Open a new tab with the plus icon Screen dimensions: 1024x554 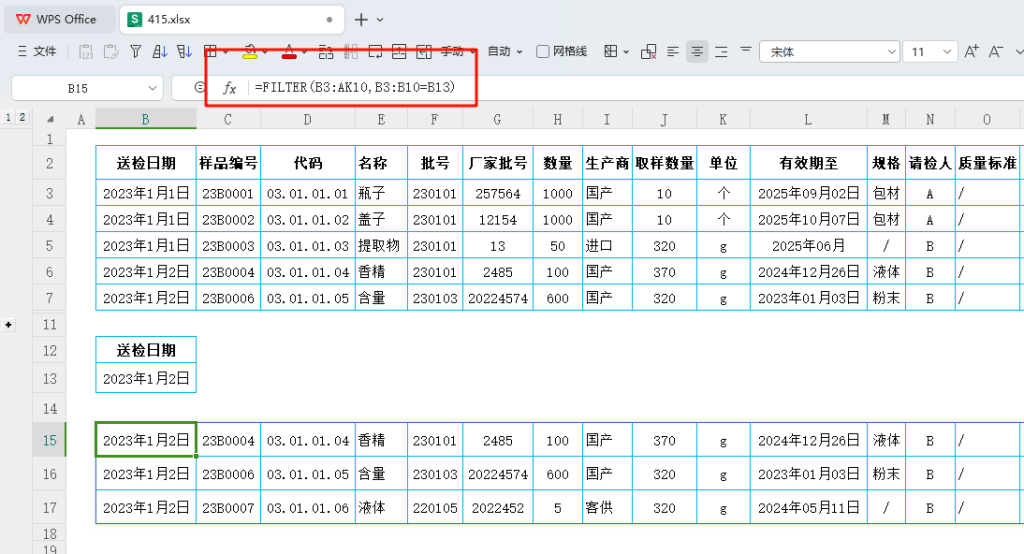[x=360, y=20]
